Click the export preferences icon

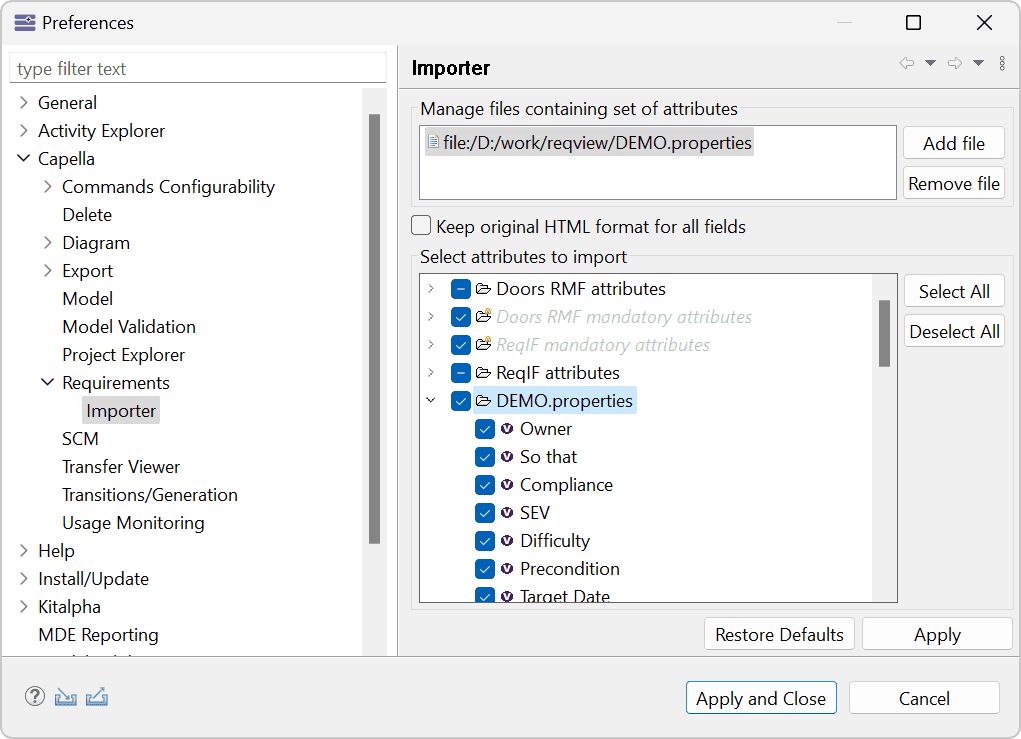(x=97, y=697)
